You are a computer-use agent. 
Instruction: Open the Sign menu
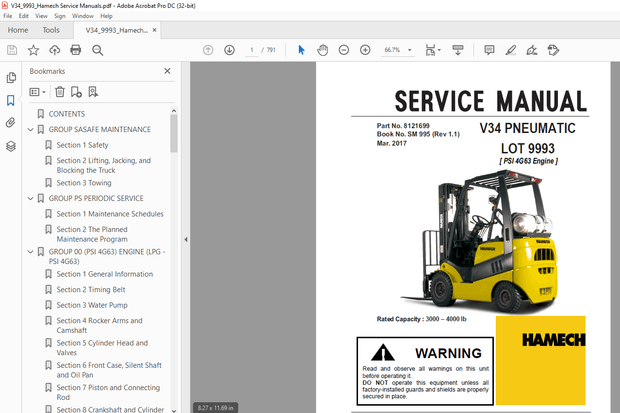(60, 16)
